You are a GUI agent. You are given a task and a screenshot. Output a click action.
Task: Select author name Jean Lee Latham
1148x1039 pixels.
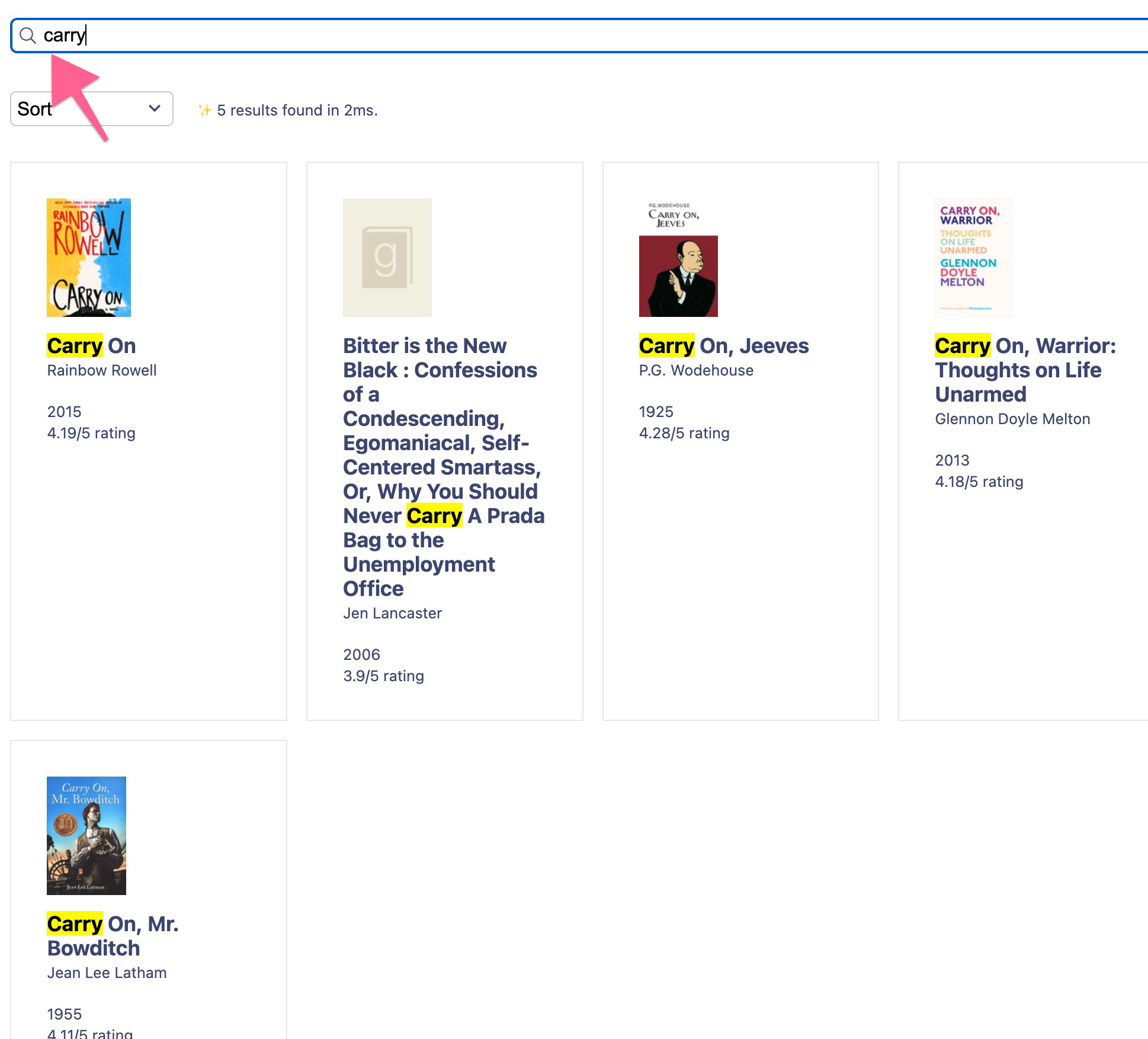pyautogui.click(x=107, y=973)
